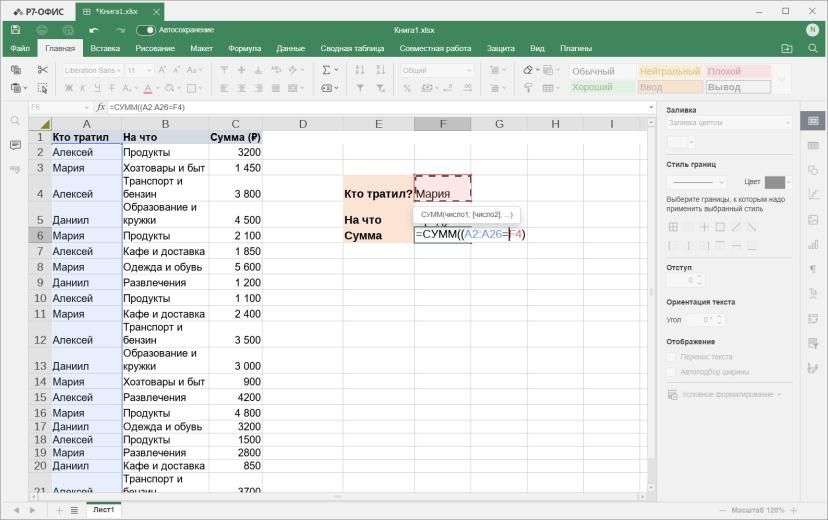The width and height of the screenshot is (828, 520).
Task: Click the filter funnel icon in toolbar
Action: 360,88
